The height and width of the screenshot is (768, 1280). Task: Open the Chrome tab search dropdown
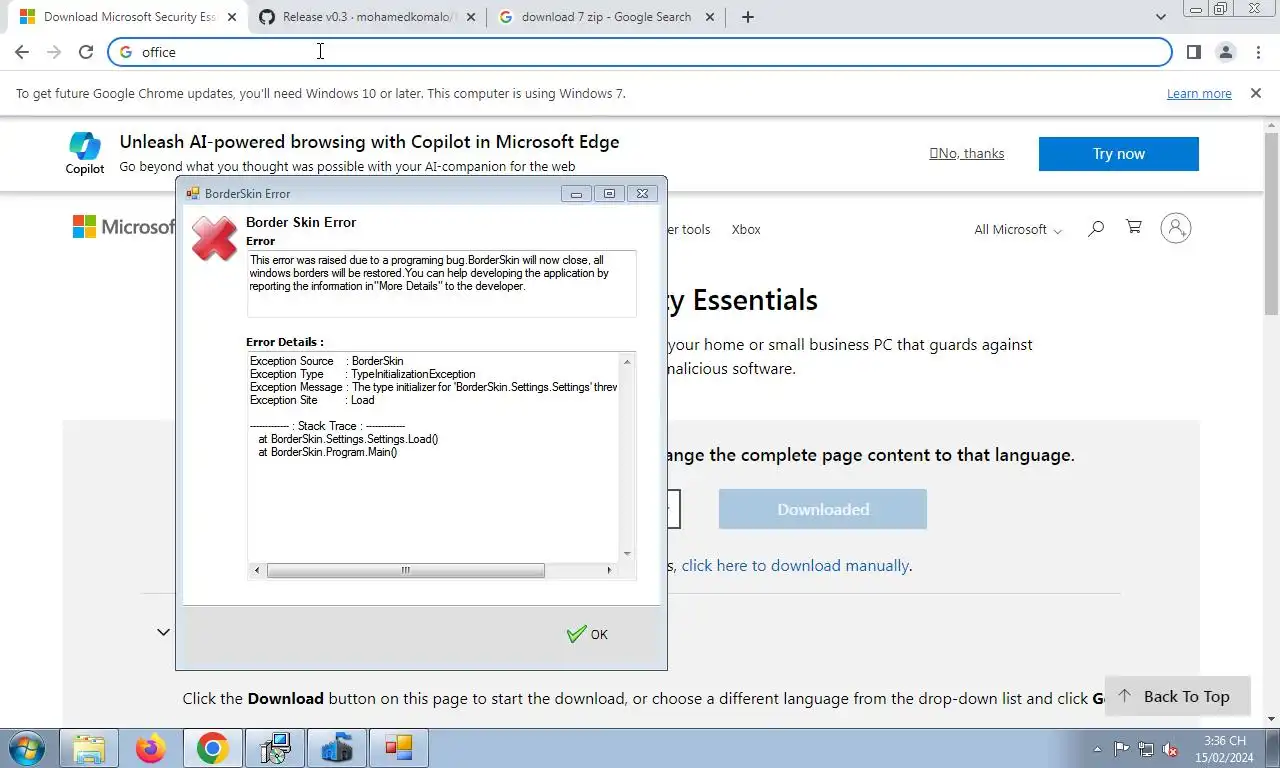coord(1160,17)
